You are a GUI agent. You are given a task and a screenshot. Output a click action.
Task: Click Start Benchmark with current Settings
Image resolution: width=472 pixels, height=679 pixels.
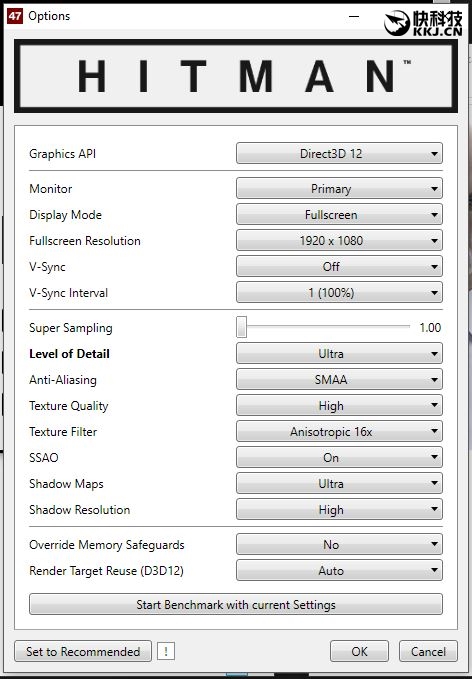236,604
